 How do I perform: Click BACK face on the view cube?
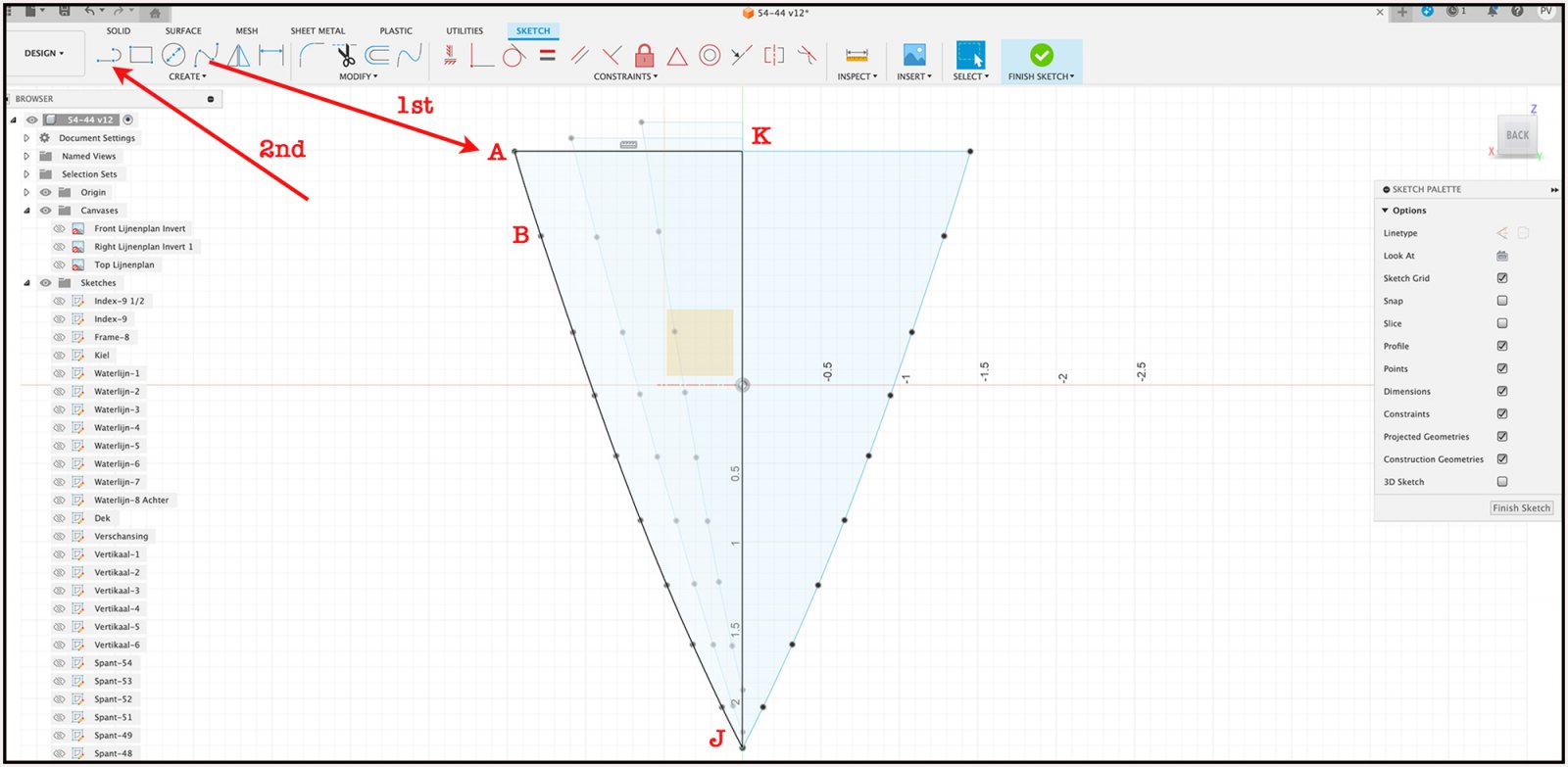pos(1517,135)
